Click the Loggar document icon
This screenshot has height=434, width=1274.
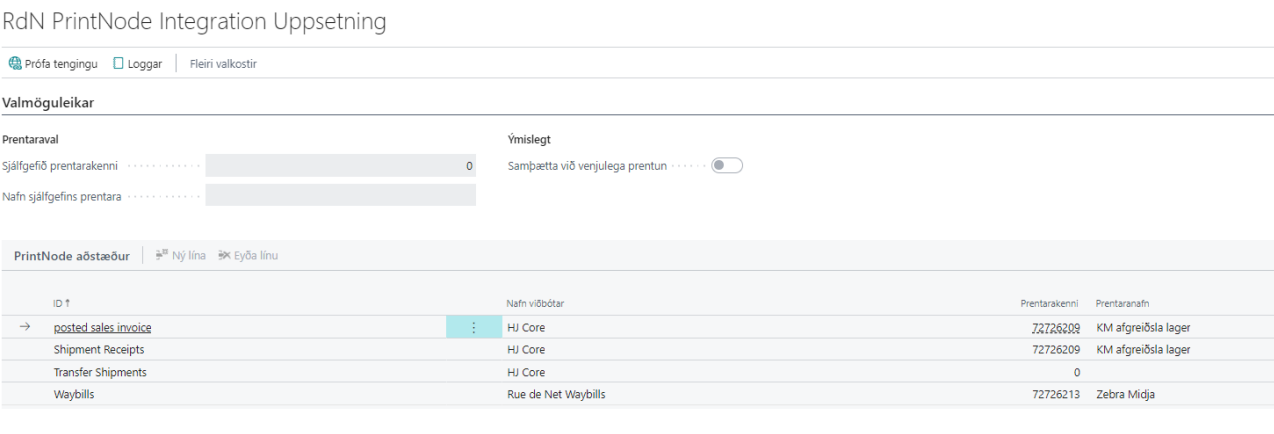pyautogui.click(x=118, y=64)
